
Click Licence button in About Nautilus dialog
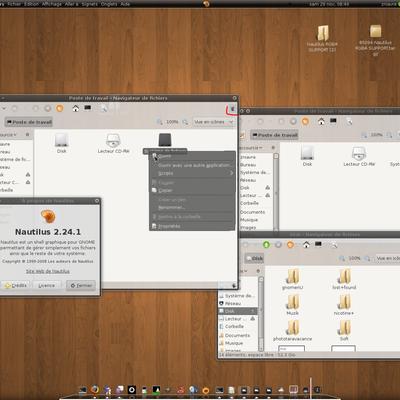(x=47, y=285)
